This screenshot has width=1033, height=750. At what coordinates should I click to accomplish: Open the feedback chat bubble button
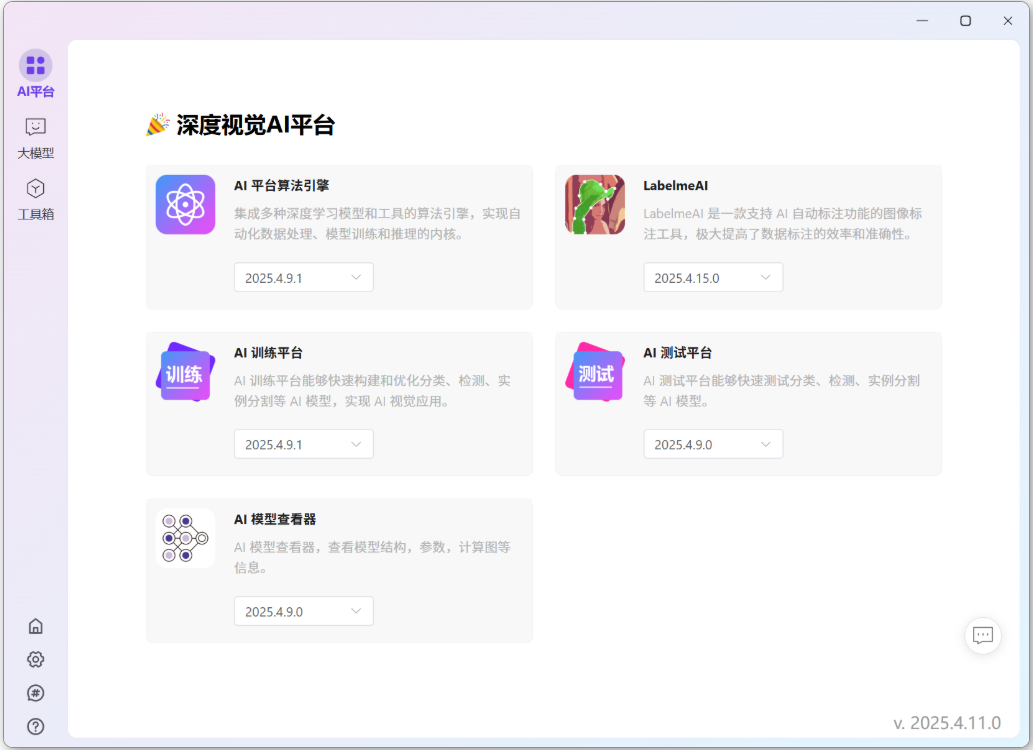coord(982,635)
